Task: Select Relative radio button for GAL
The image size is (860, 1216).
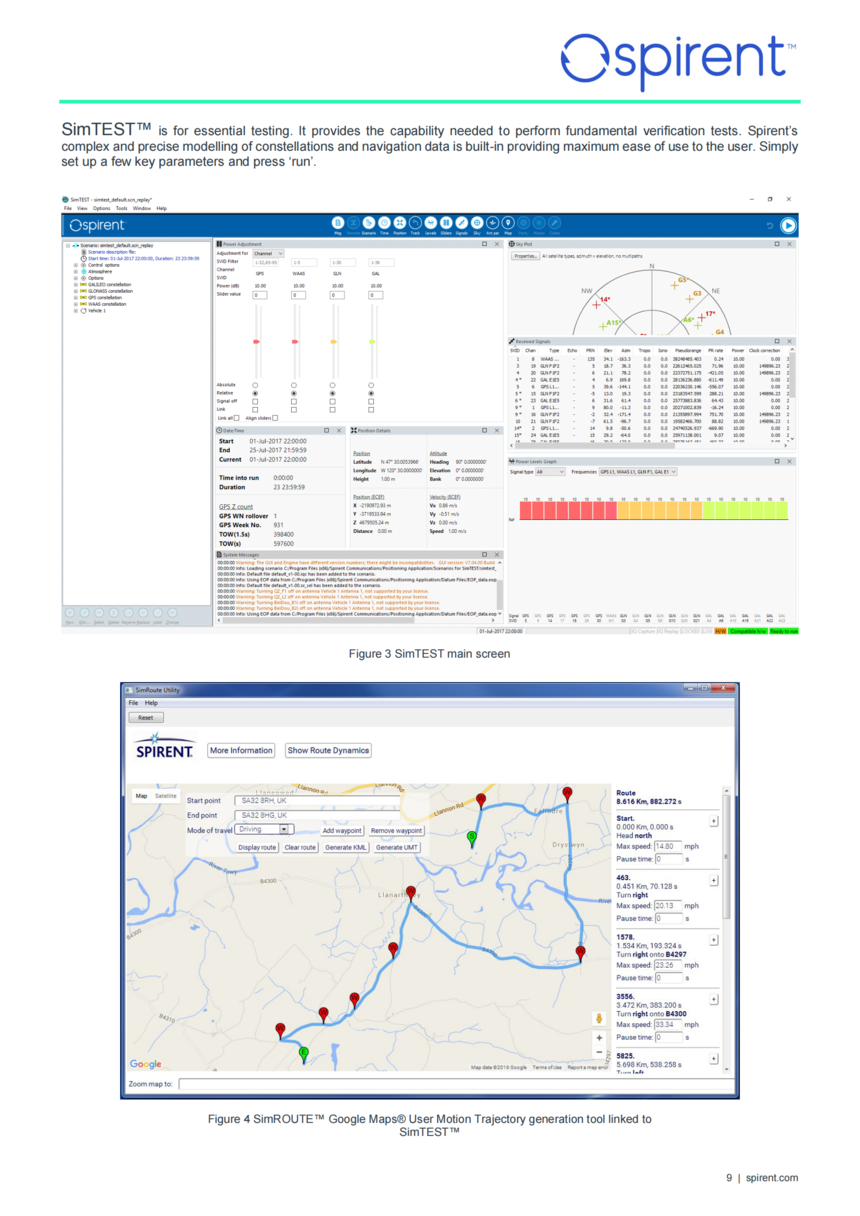Action: click(x=371, y=393)
